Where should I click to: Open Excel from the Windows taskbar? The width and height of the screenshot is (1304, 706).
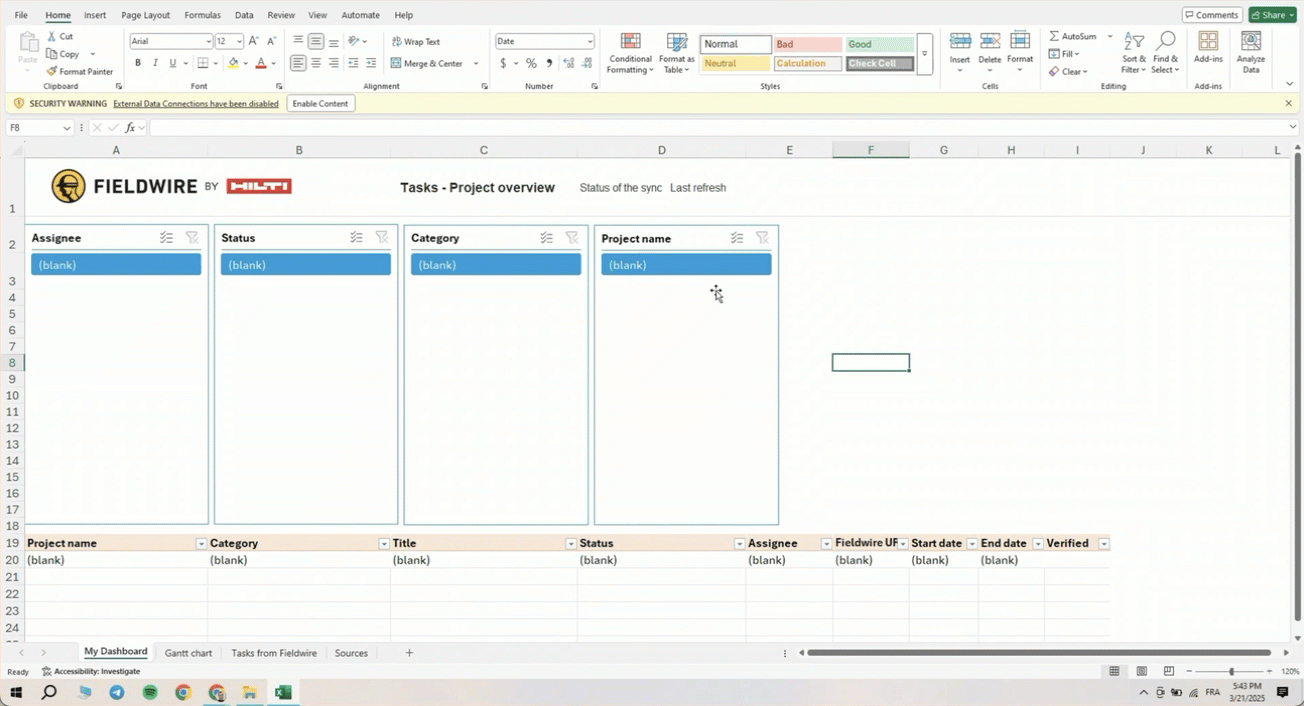click(x=283, y=692)
